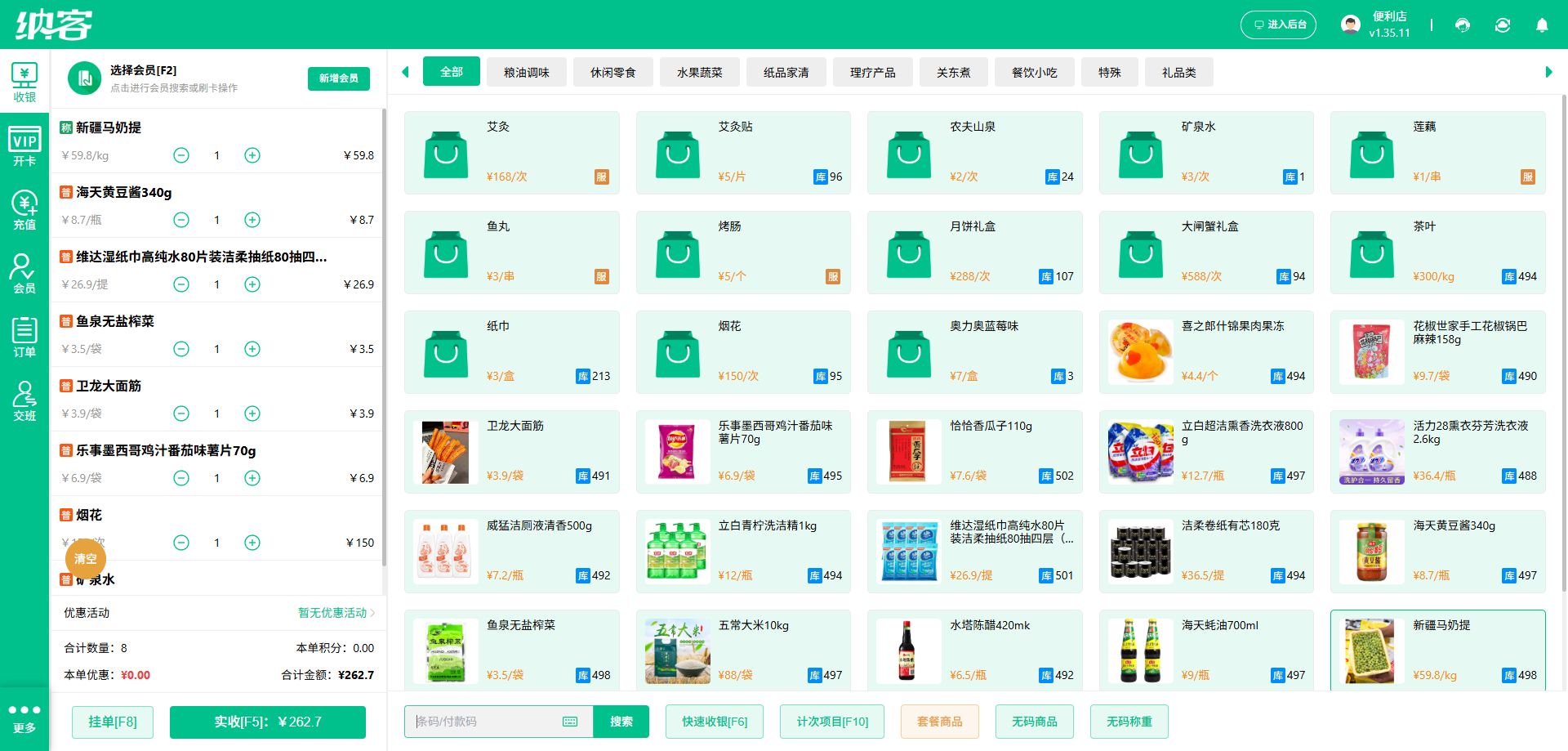Add 五常大米10kg product card
1568x751 pixels.
point(743,650)
